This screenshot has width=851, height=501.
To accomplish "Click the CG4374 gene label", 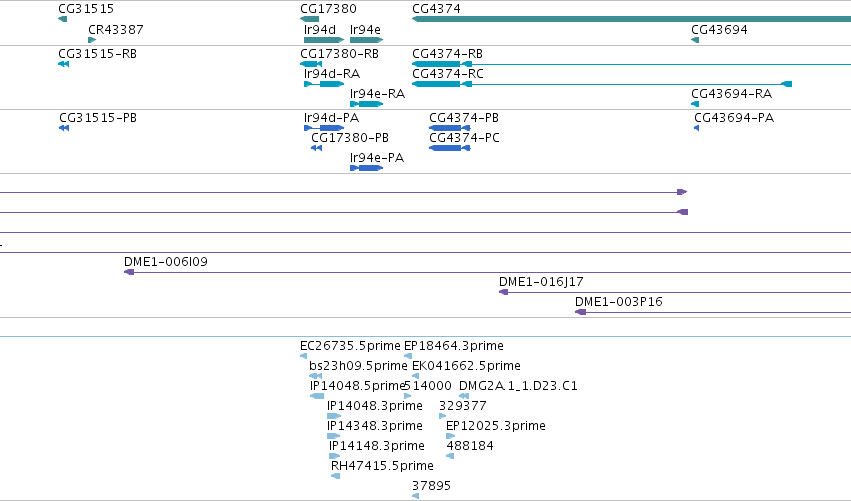I will tap(436, 9).
